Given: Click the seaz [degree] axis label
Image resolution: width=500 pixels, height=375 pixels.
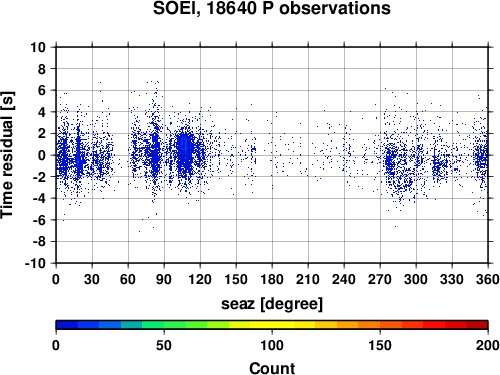Looking at the screenshot, I should tap(272, 304).
